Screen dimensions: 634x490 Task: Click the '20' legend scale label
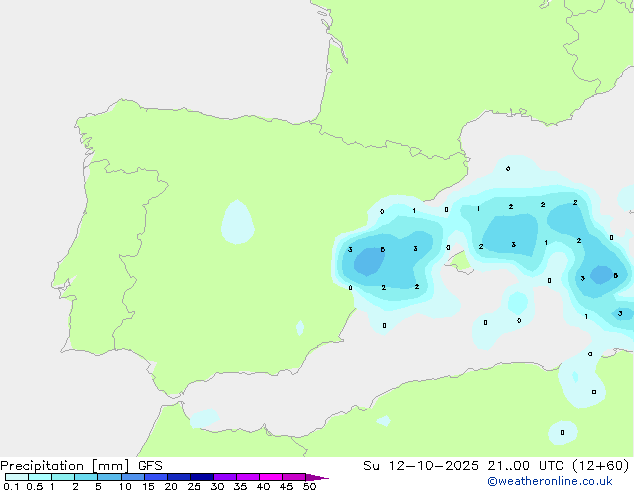(171, 486)
